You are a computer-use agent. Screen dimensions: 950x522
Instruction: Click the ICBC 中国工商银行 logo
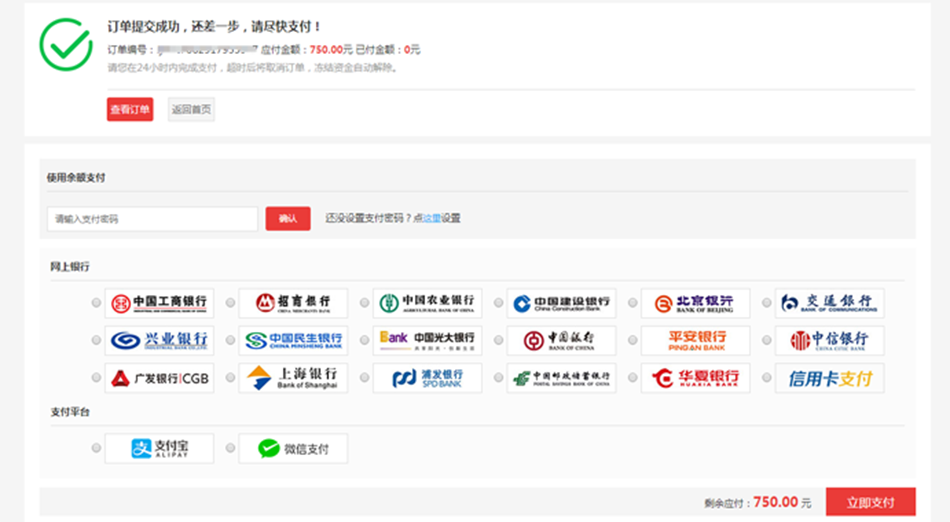[159, 303]
